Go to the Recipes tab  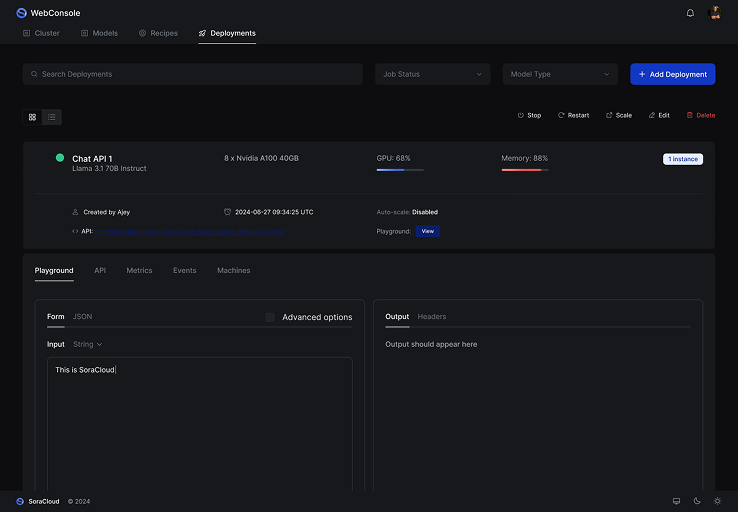click(x=158, y=33)
